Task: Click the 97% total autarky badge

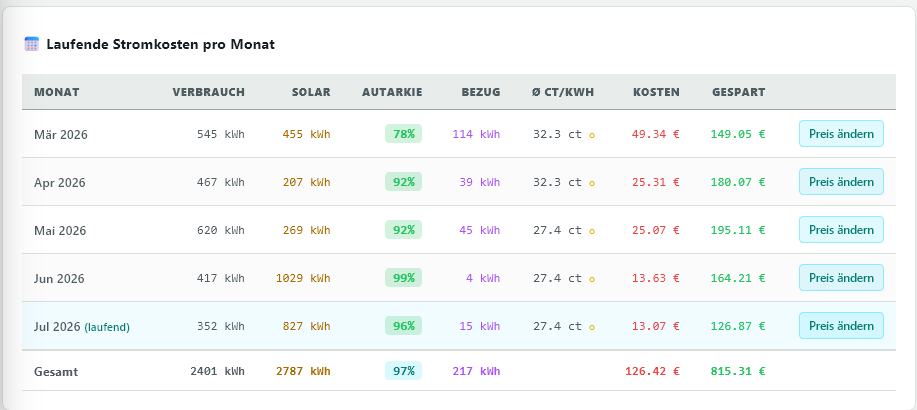Action: (x=404, y=371)
